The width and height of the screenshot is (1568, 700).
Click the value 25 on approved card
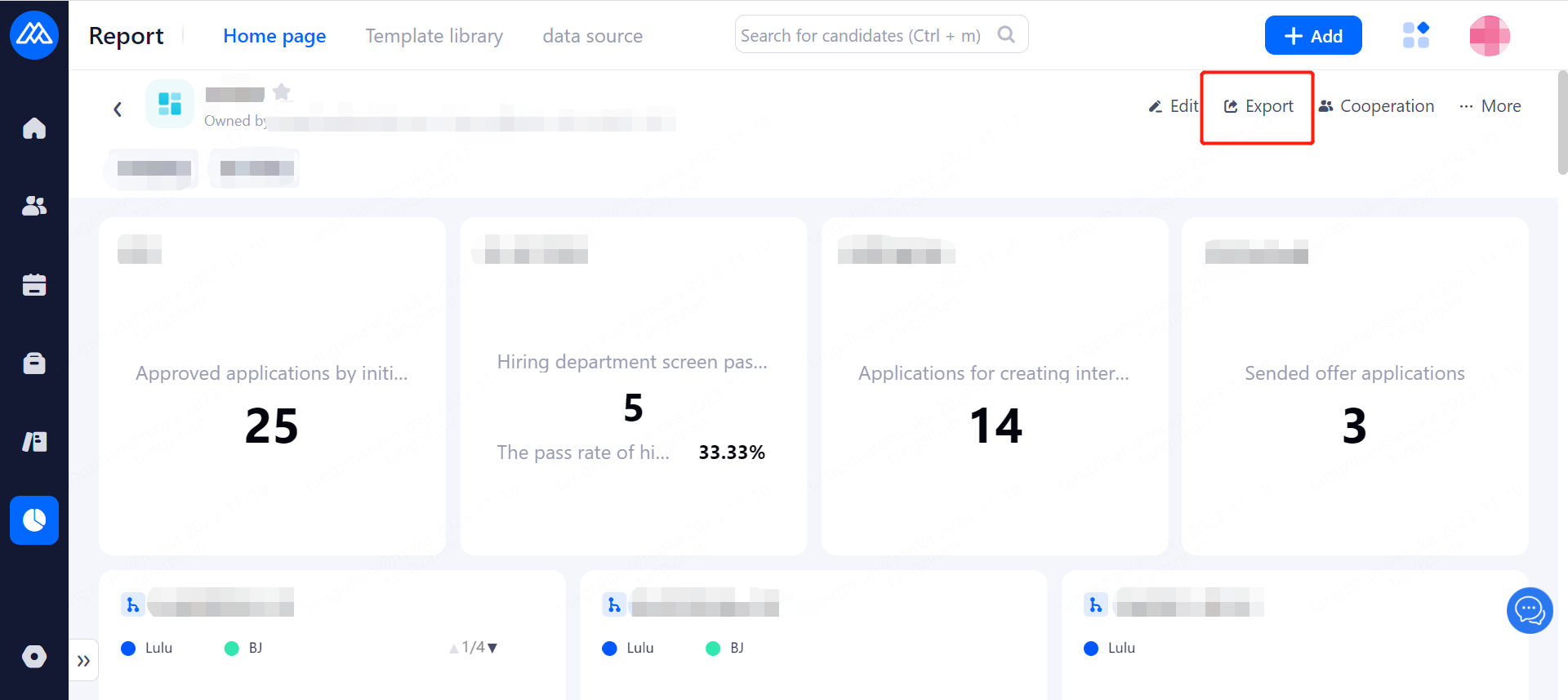[272, 426]
